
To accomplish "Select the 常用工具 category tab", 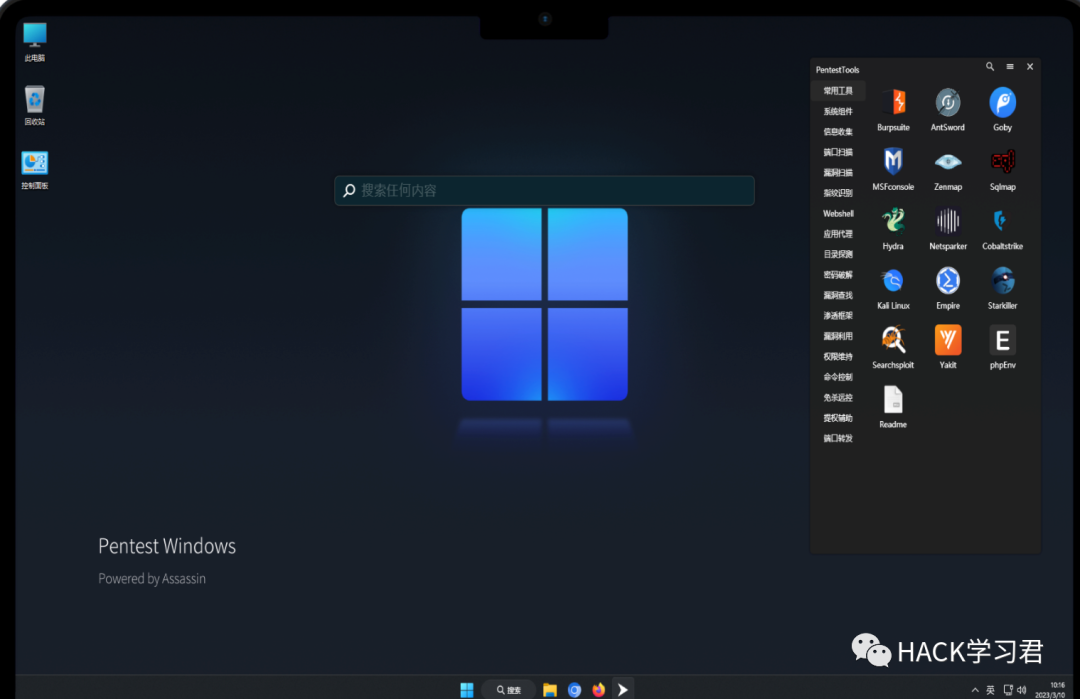I will [x=838, y=91].
